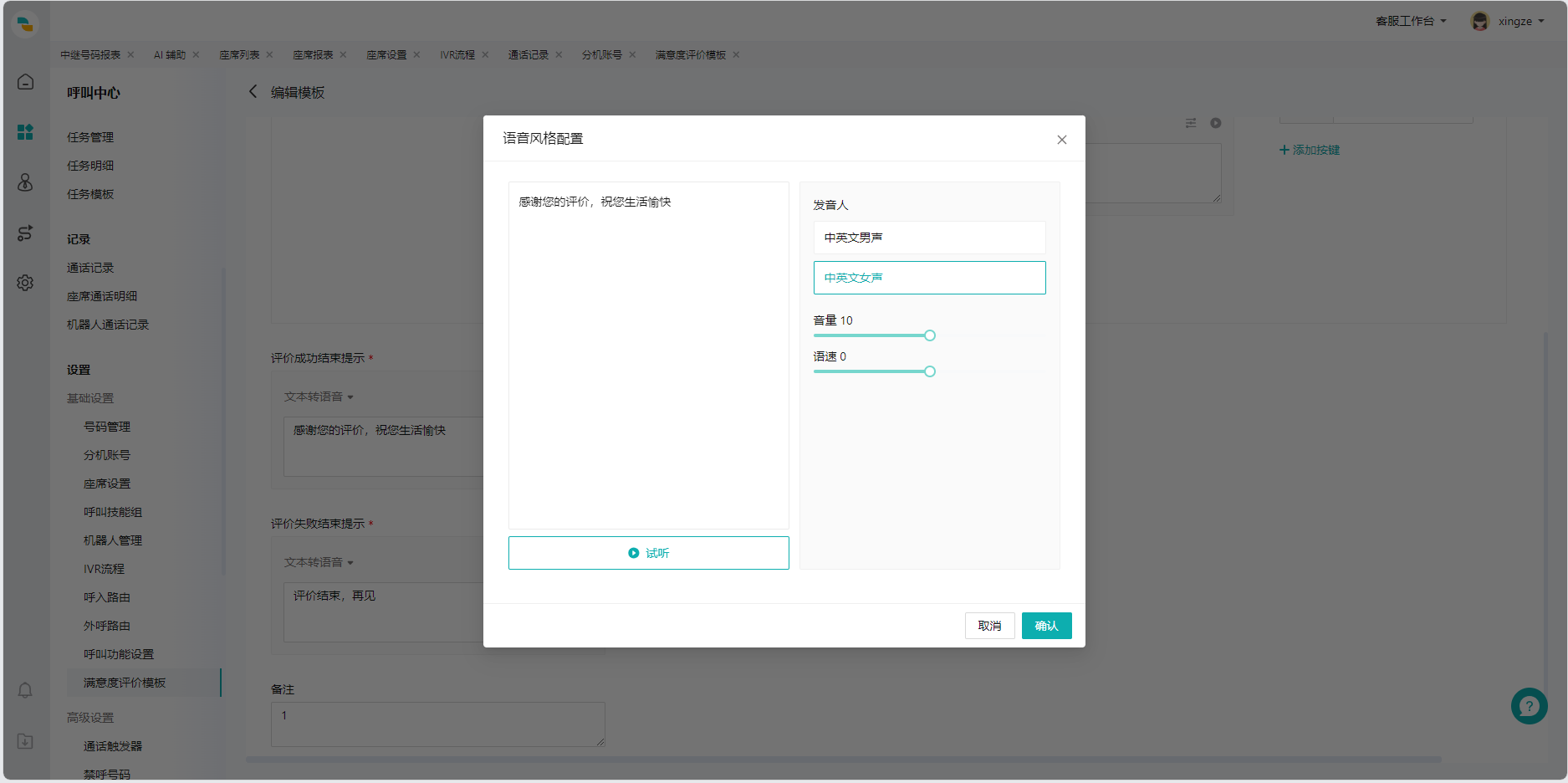
Task: Open 座席通话明细 in sidebar
Action: click(x=102, y=296)
